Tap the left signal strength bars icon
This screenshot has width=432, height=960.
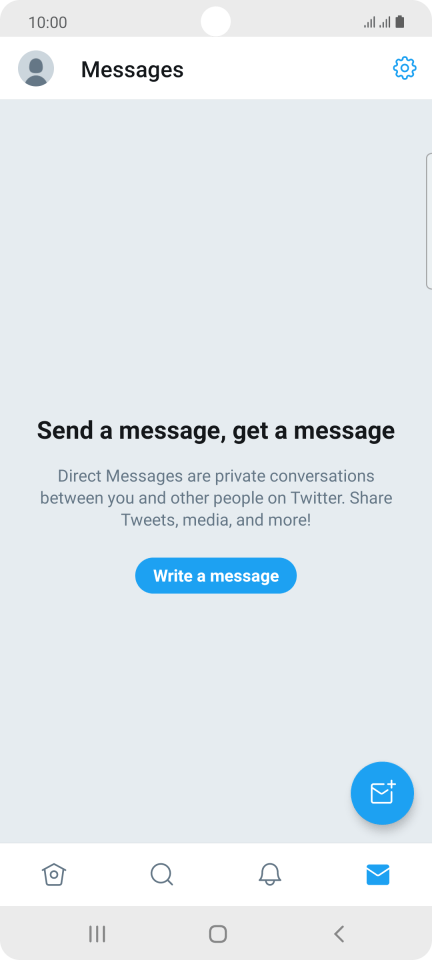[369, 23]
